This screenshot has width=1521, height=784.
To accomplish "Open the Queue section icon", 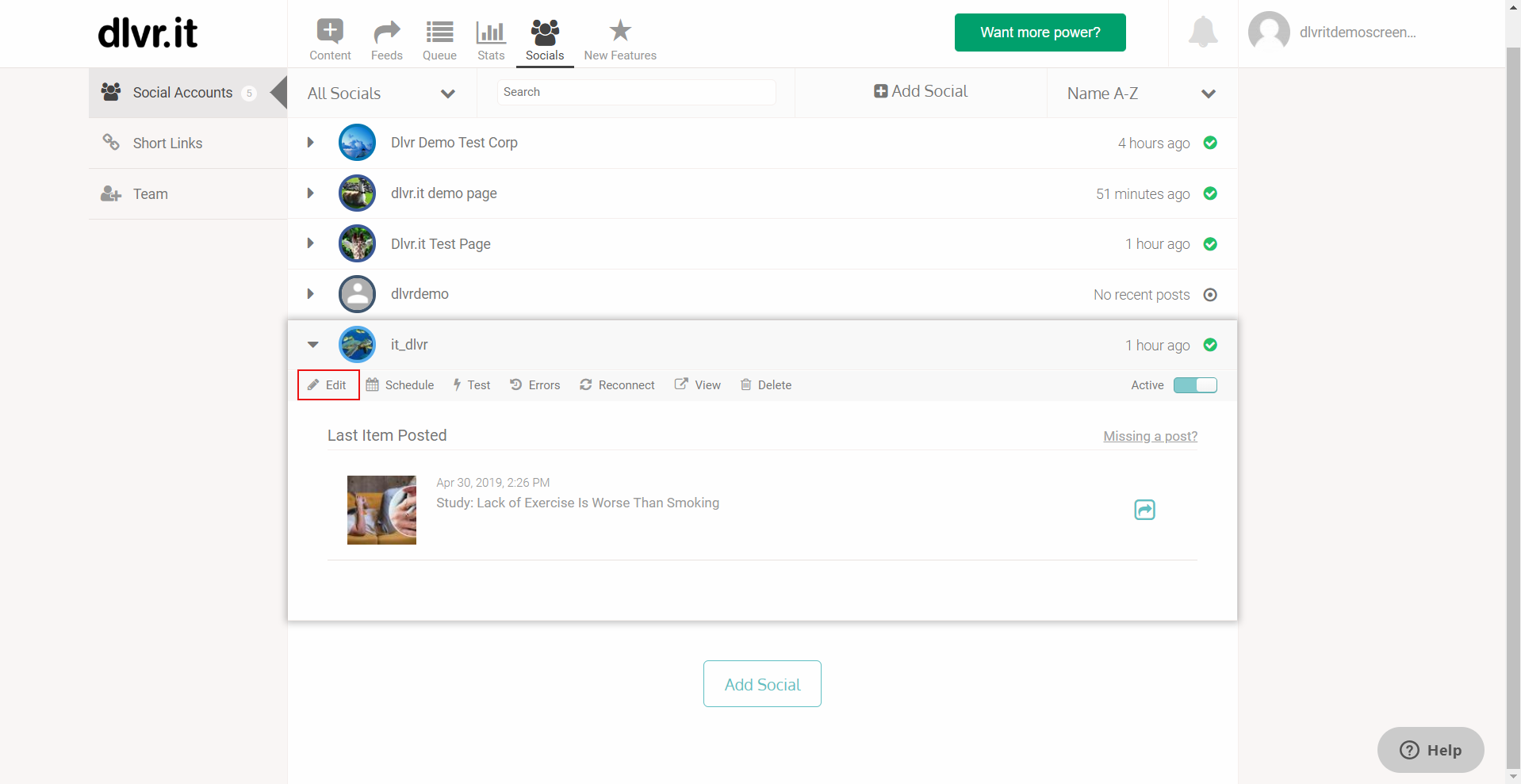I will pos(439,32).
